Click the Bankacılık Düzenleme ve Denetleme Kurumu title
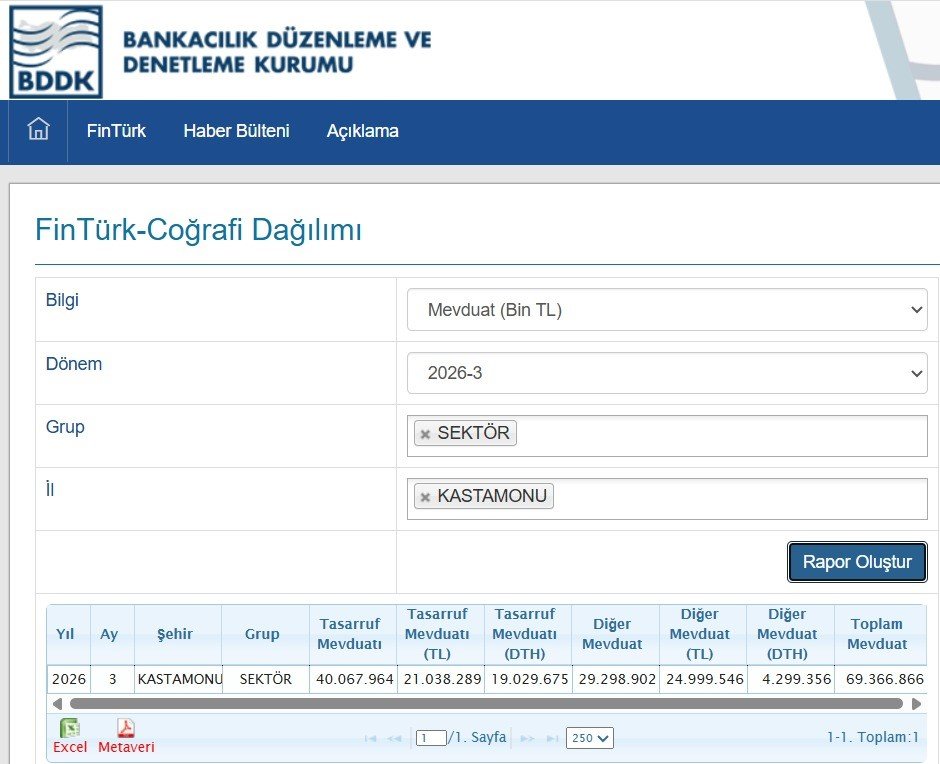The image size is (940, 764). [x=277, y=52]
